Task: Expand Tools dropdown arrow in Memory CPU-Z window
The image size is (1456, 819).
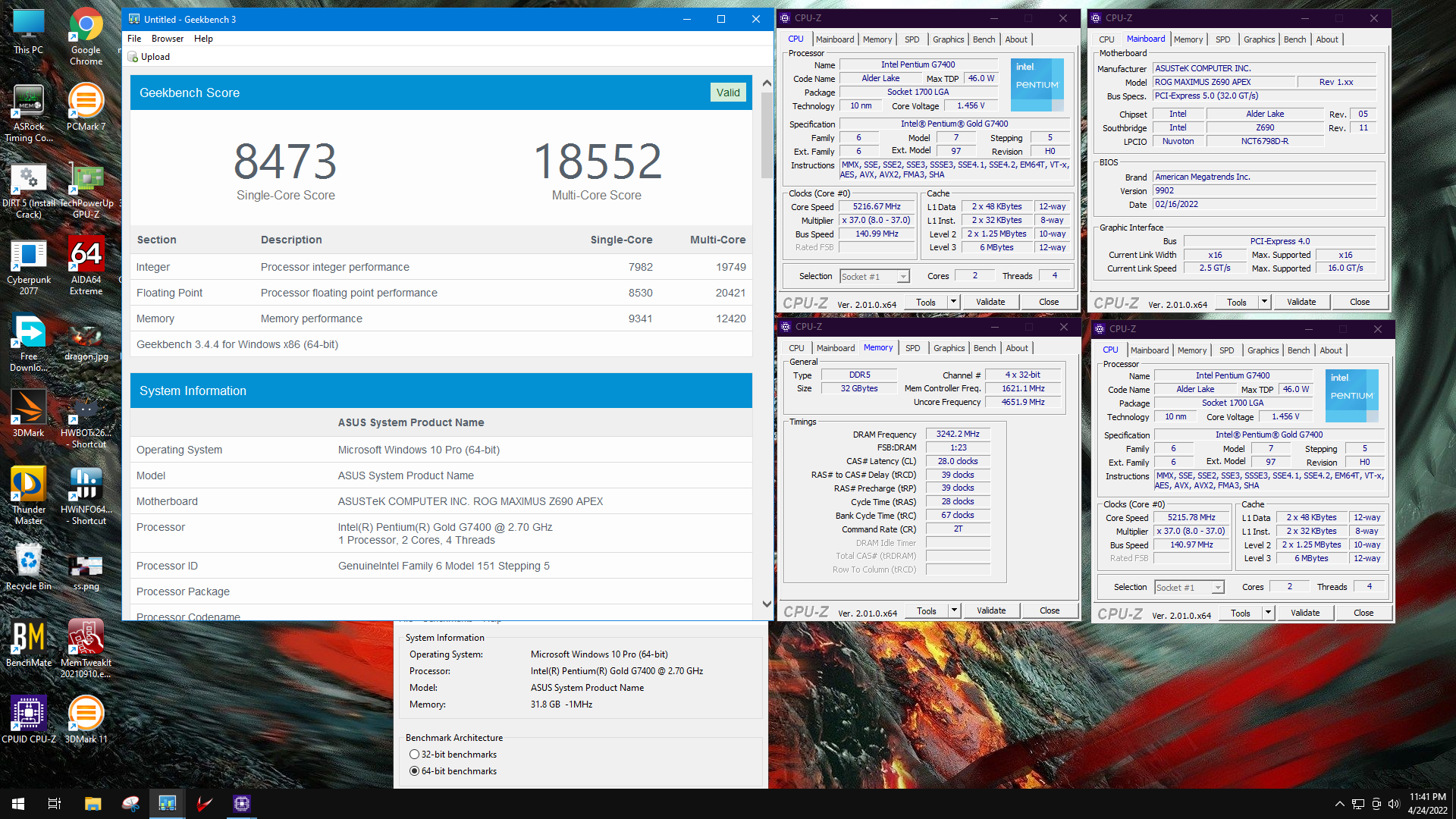Action: click(955, 610)
